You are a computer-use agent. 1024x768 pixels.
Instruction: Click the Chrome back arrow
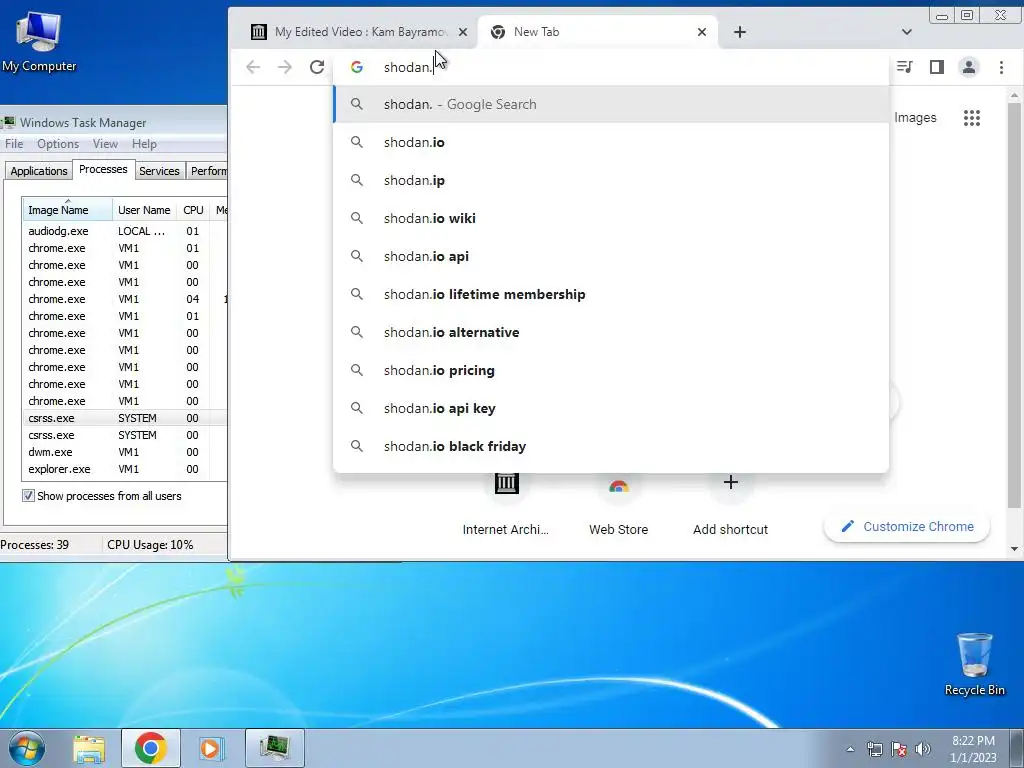click(x=253, y=67)
